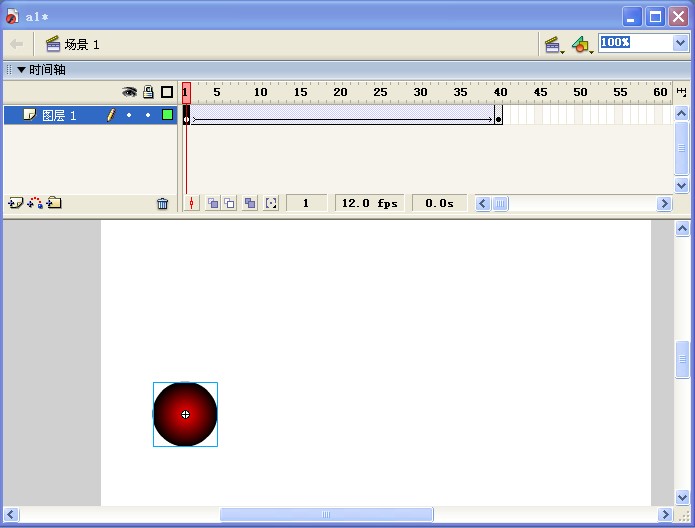Click stage horizontal scroll left arrow
695x528 pixels.
click(x=11, y=515)
